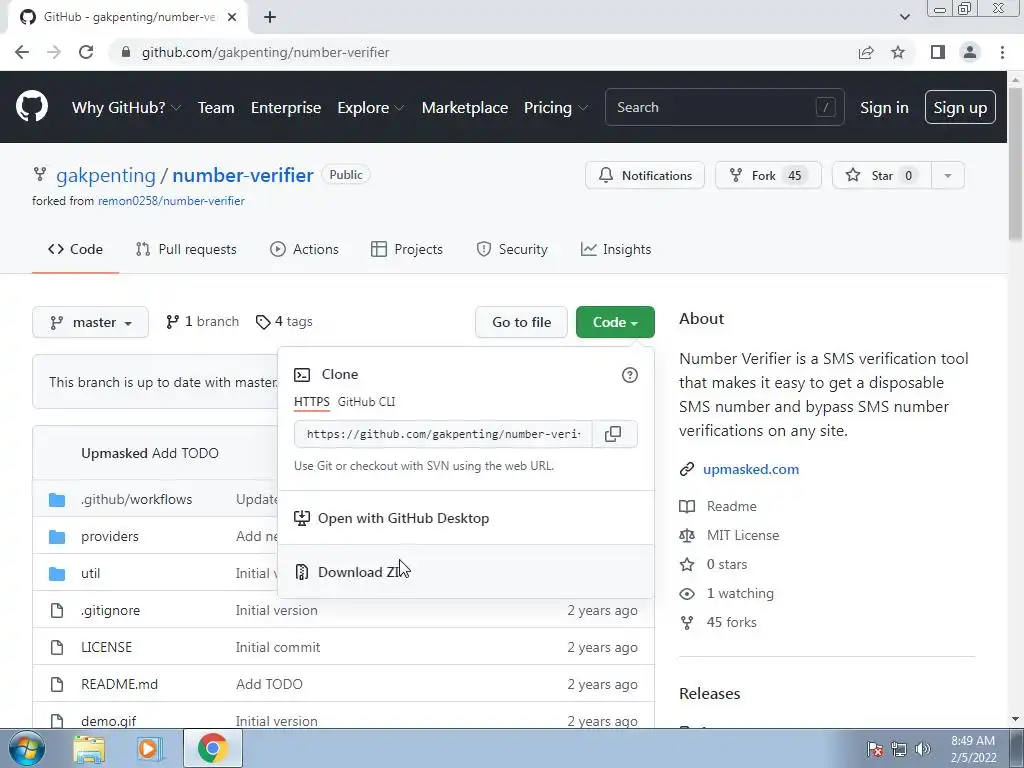Open the gakpenting owner link
Viewport: 1024px width, 768px height.
click(x=106, y=176)
